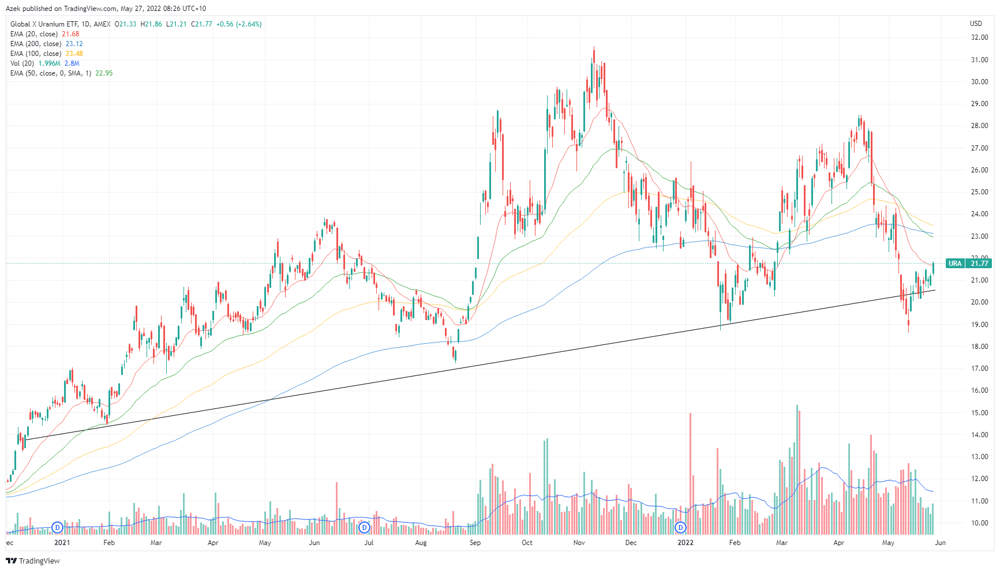Screen dimensions: 1000x571
Task: Click the 30.00 price axis label
Action: point(979,82)
